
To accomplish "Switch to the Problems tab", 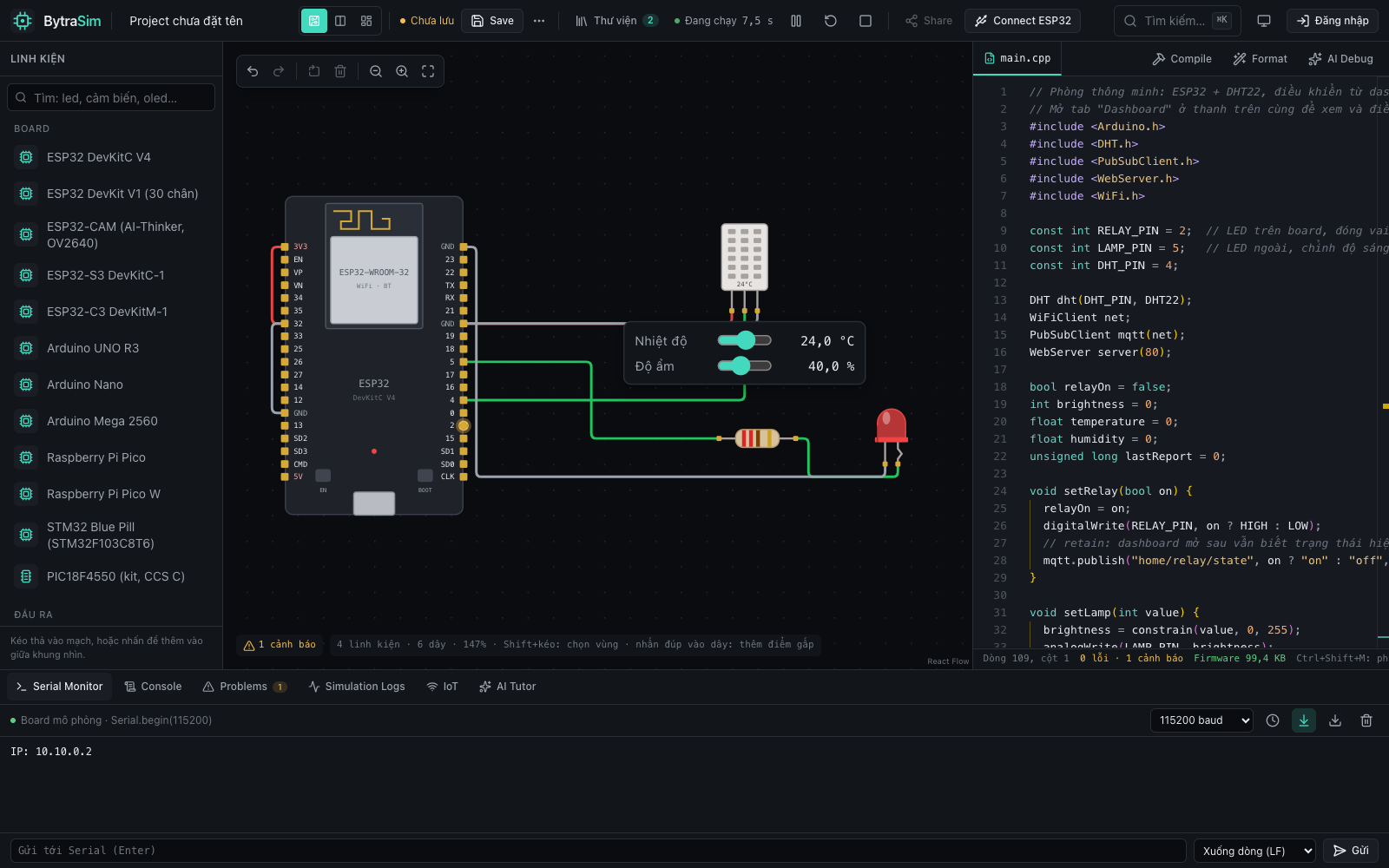I will coord(245,687).
